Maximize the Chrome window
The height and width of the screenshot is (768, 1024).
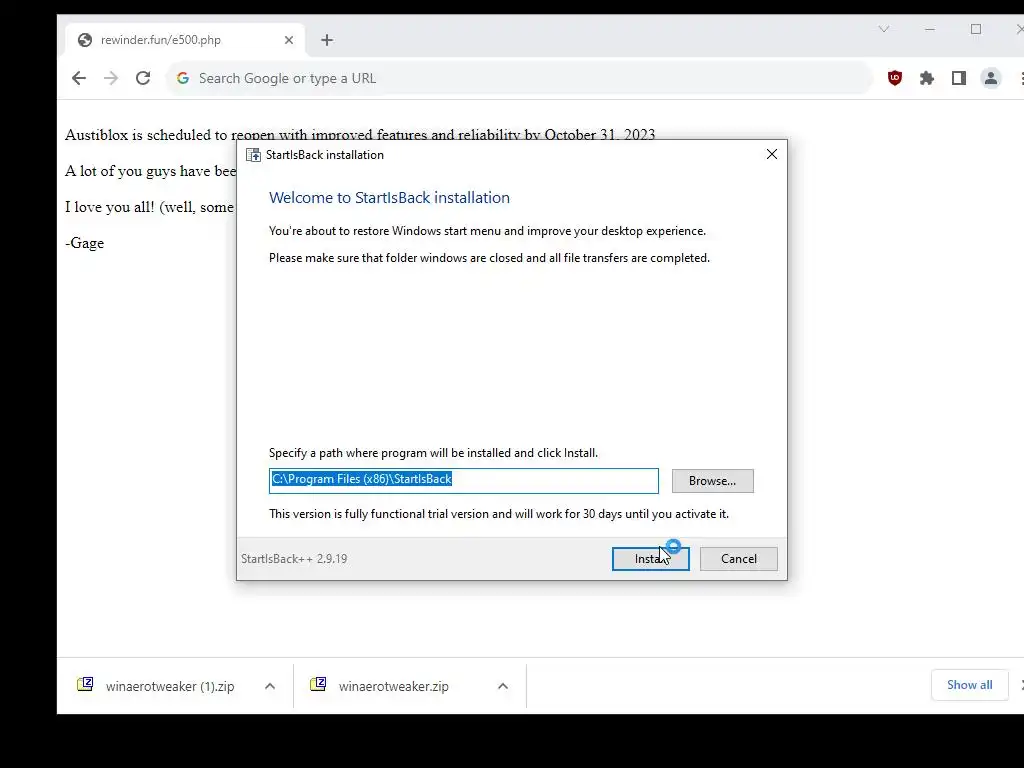click(x=976, y=29)
